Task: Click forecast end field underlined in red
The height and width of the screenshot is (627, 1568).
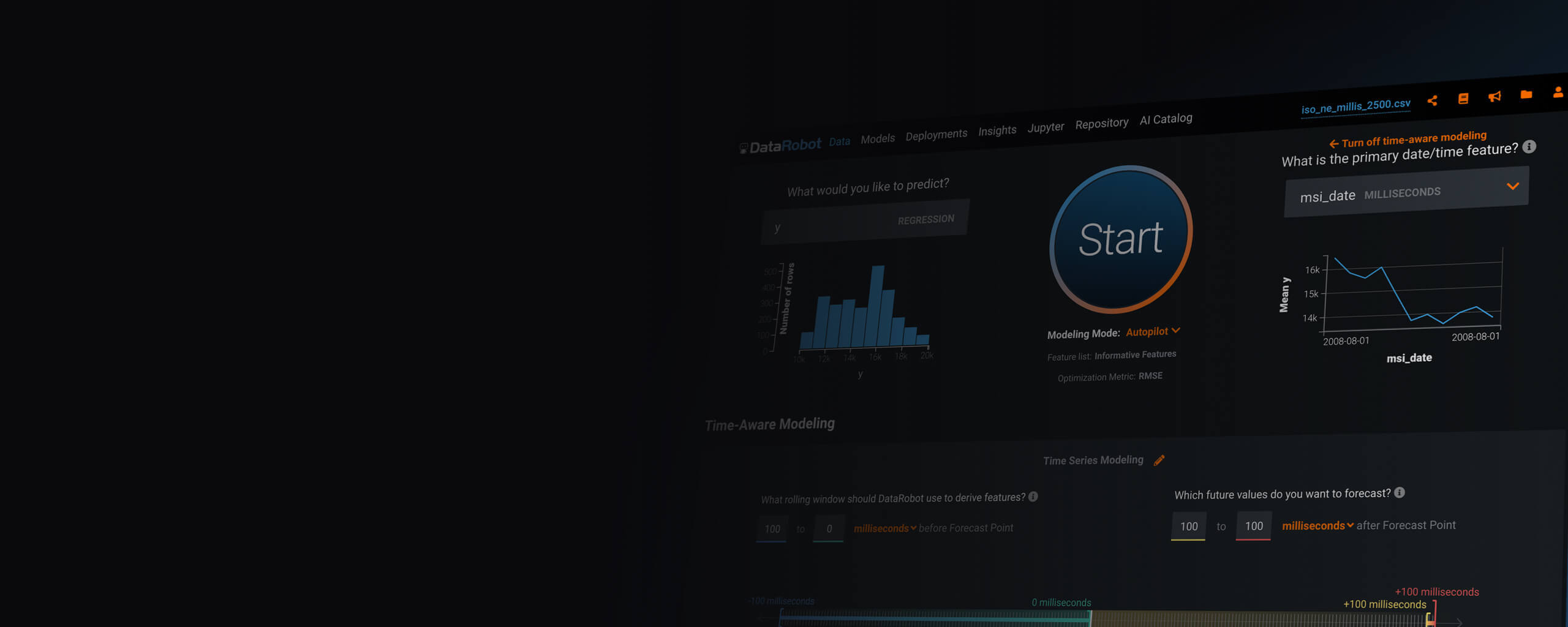Action: pos(1254,526)
